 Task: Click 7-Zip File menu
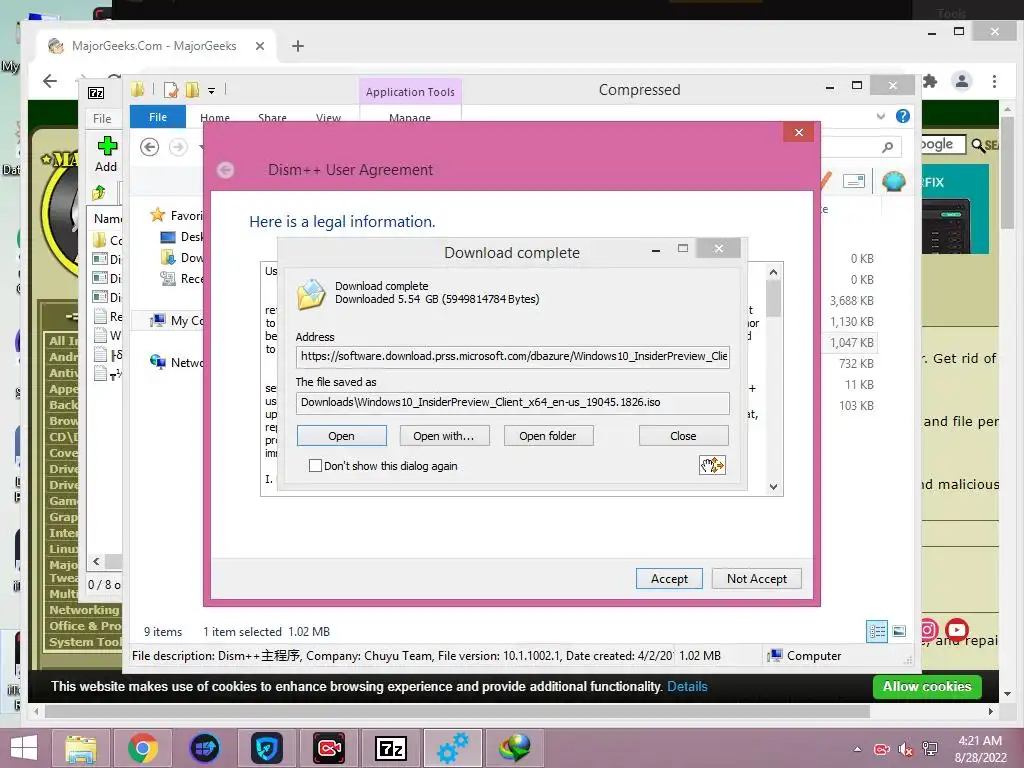coord(102,118)
